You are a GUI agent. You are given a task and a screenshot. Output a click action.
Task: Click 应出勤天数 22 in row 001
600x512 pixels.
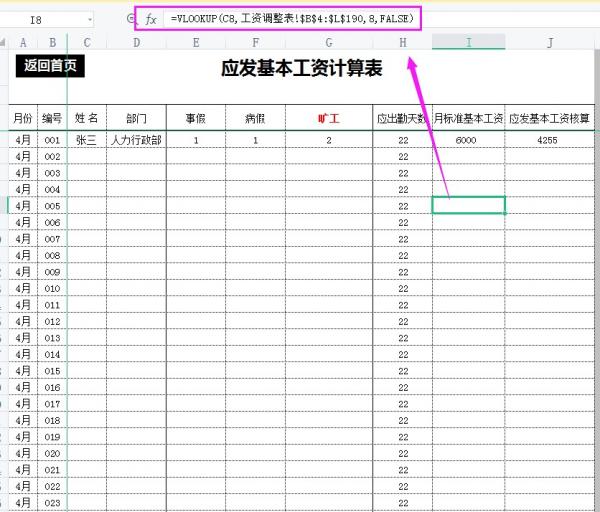tap(403, 140)
